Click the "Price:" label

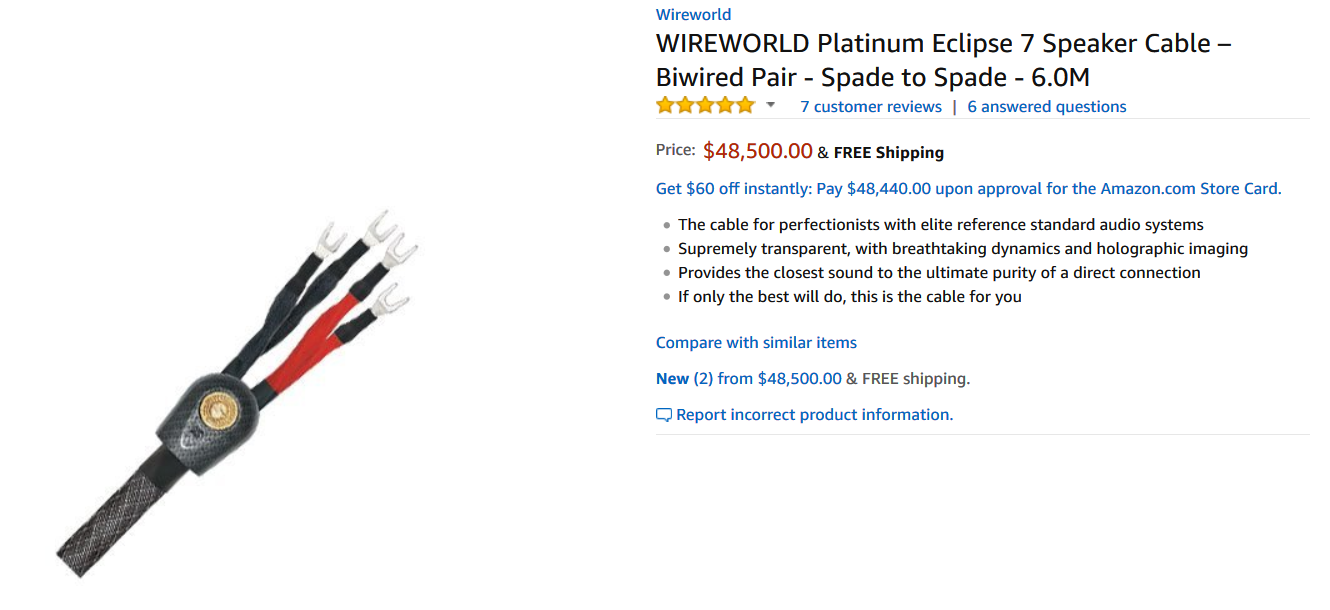[675, 150]
